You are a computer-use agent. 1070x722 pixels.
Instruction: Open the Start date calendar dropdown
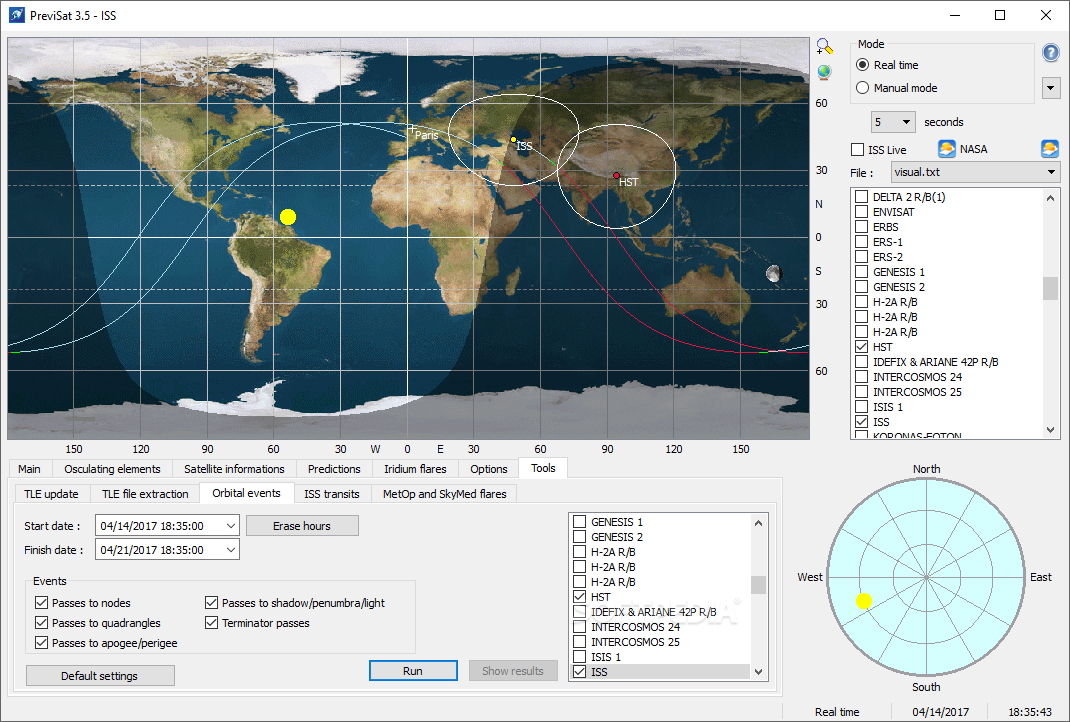click(x=231, y=526)
